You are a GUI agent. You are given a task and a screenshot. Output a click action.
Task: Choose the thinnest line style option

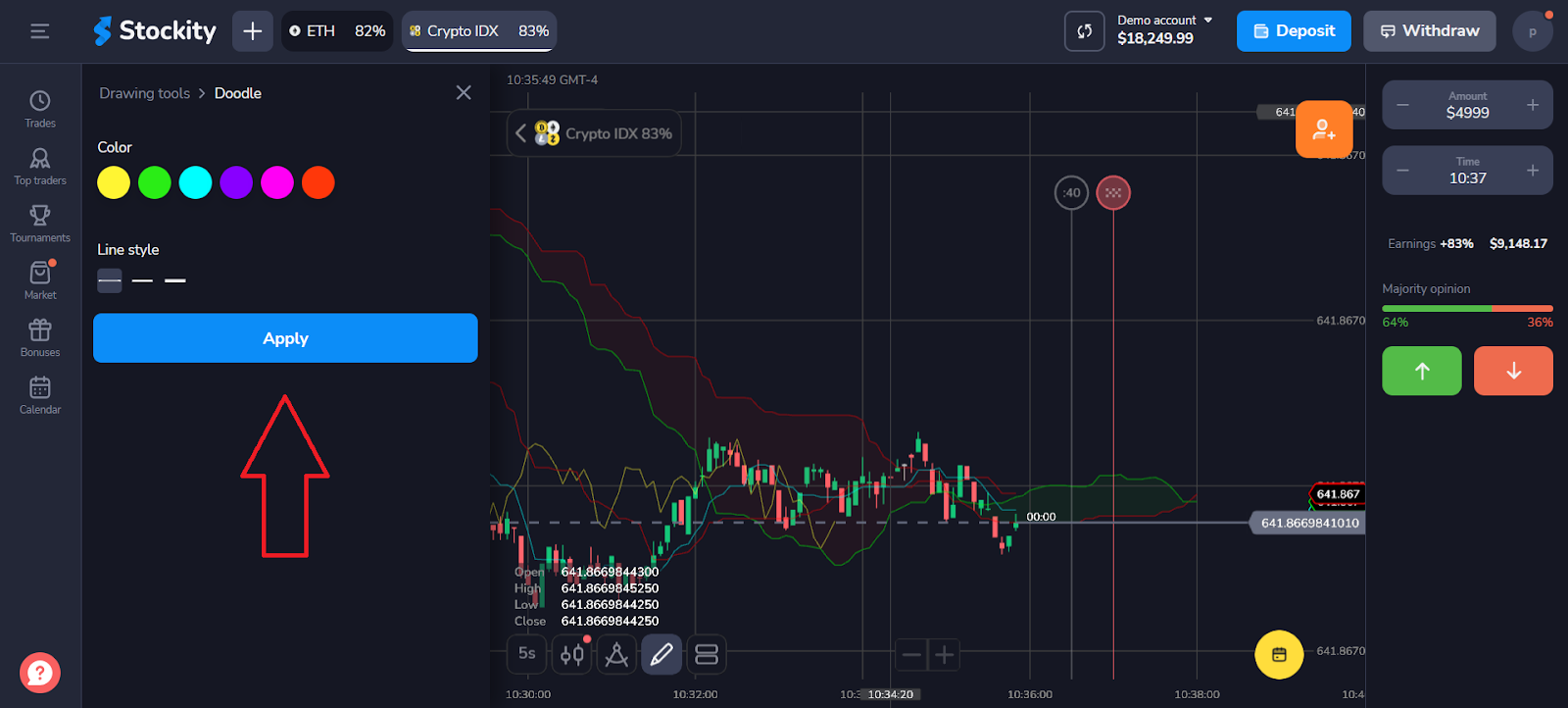110,280
